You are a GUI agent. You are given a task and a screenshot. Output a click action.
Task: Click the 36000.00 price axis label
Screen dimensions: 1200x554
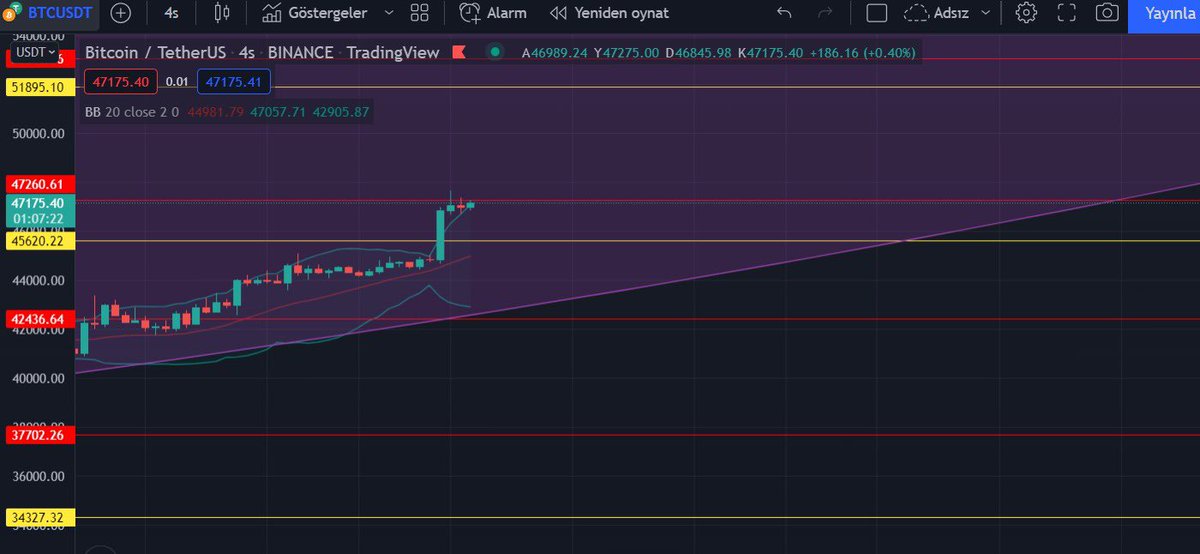point(38,476)
